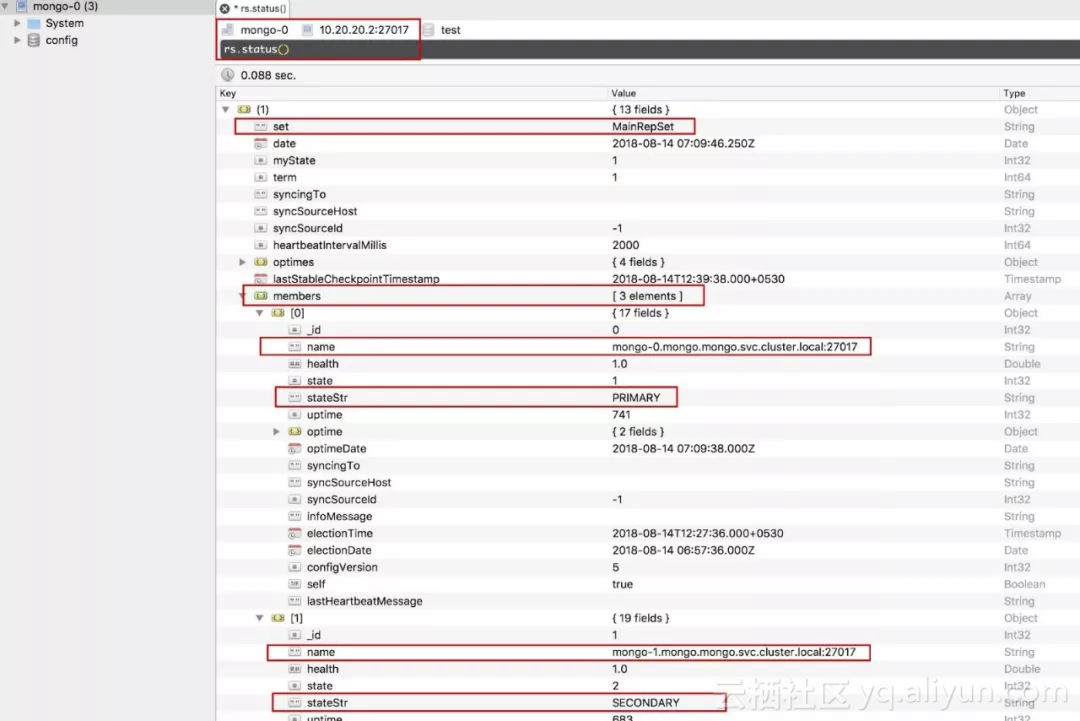Image resolution: width=1080 pixels, height=721 pixels.
Task: Click the object icon beside optimes
Action: click(x=260, y=262)
